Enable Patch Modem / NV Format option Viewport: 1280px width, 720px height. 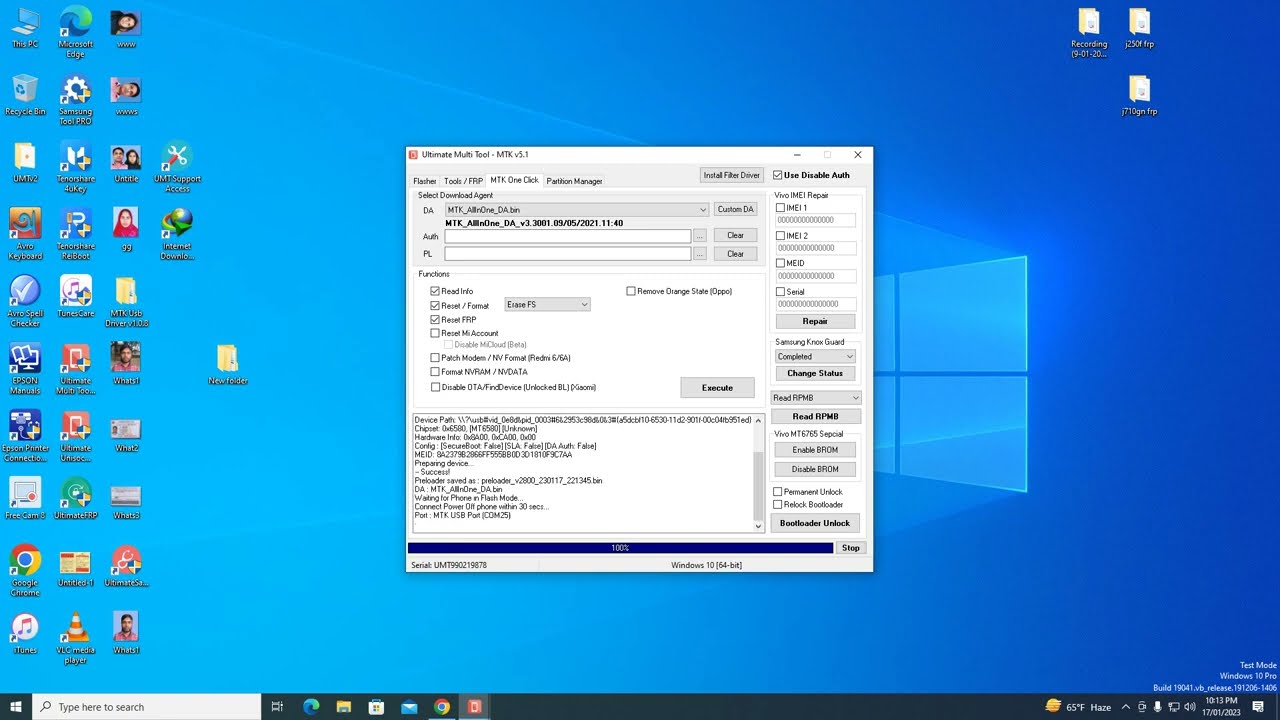click(x=435, y=357)
